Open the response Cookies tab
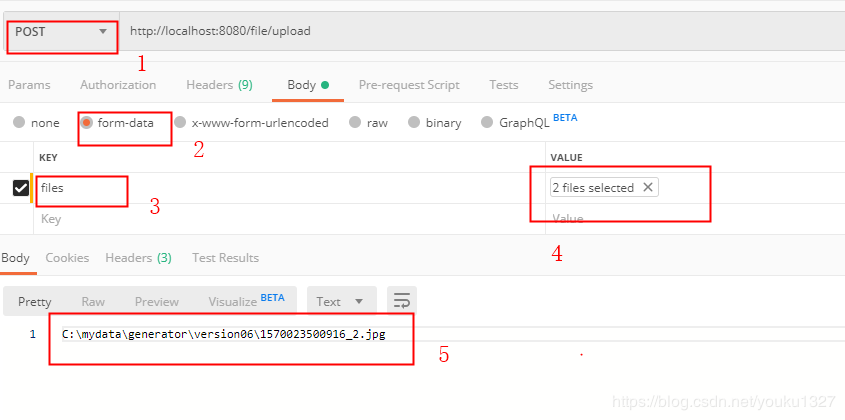 pos(67,258)
